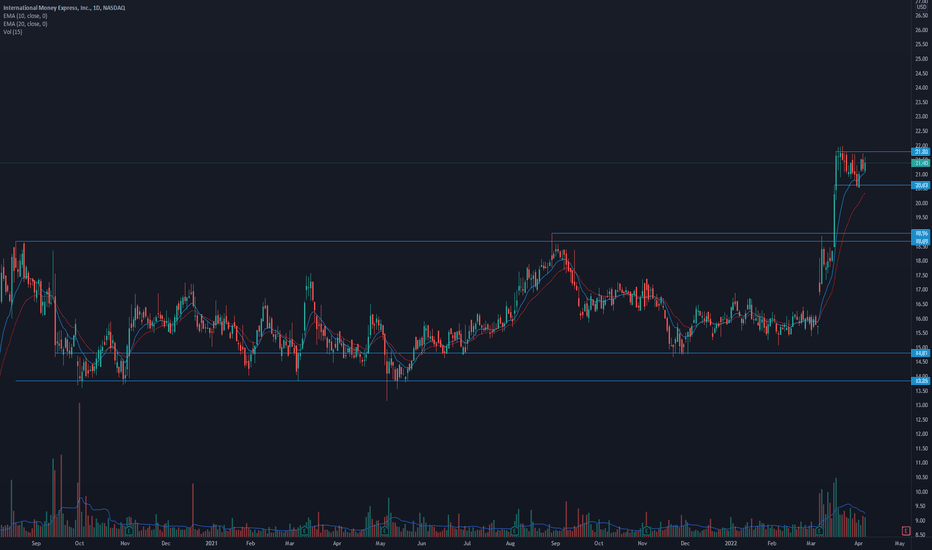Viewport: 932px width, 550px height.
Task: Click the USD currency label atop price axis
Action: coord(921,7)
